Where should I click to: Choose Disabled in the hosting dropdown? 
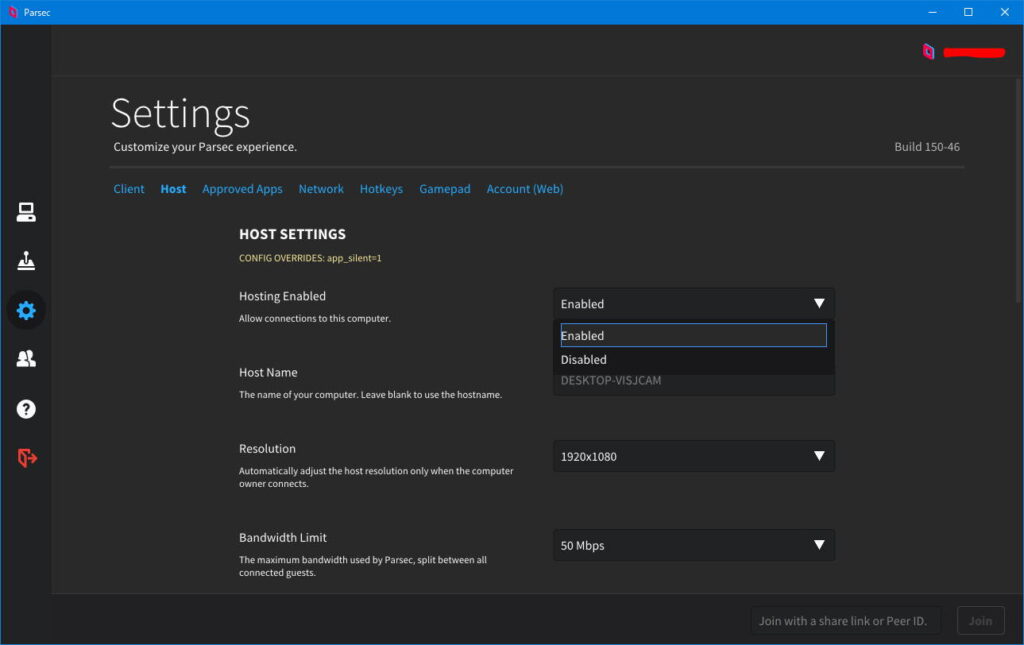click(694, 360)
